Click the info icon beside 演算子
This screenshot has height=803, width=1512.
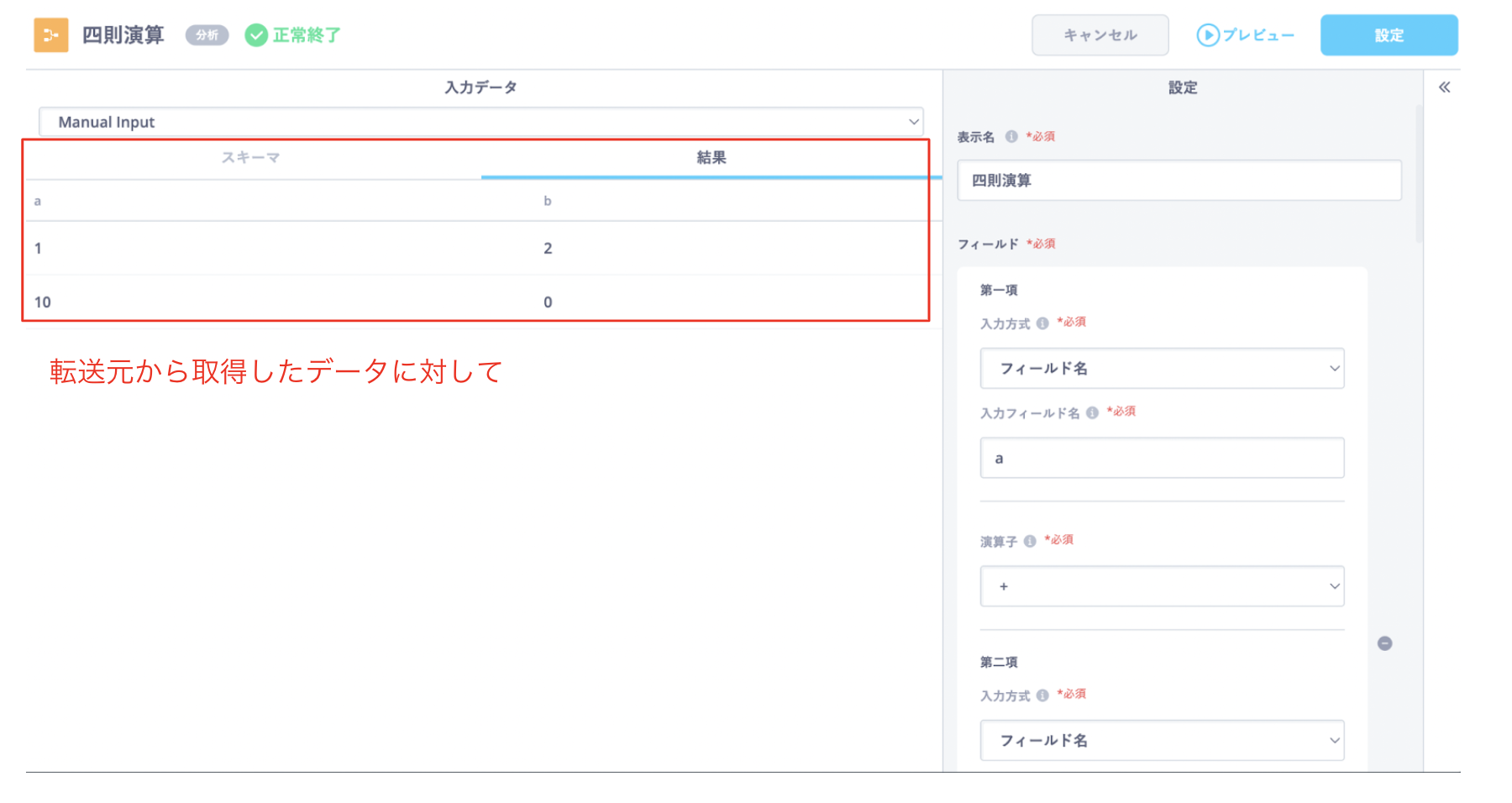[x=1030, y=542]
